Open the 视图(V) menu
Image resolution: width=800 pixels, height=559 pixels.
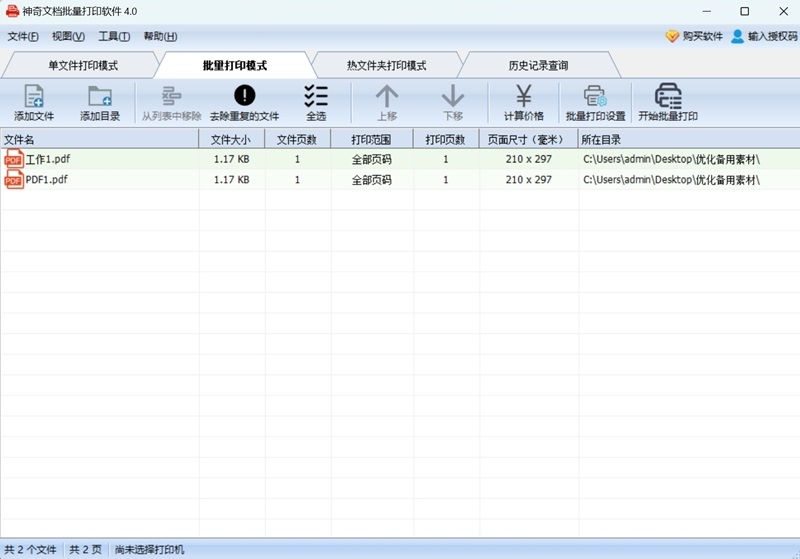click(68, 36)
